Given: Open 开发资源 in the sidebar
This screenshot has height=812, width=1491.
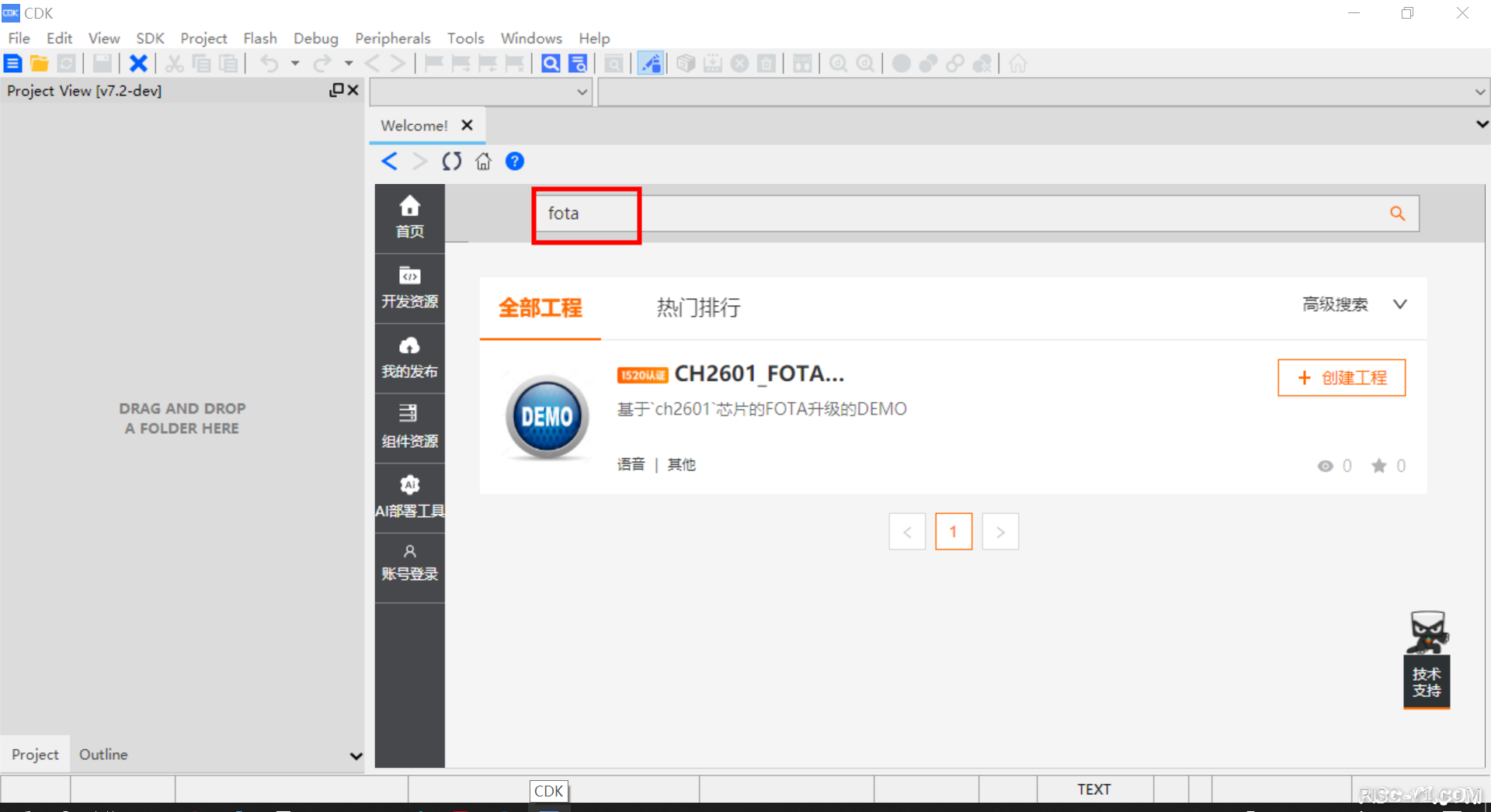Looking at the screenshot, I should (409, 287).
